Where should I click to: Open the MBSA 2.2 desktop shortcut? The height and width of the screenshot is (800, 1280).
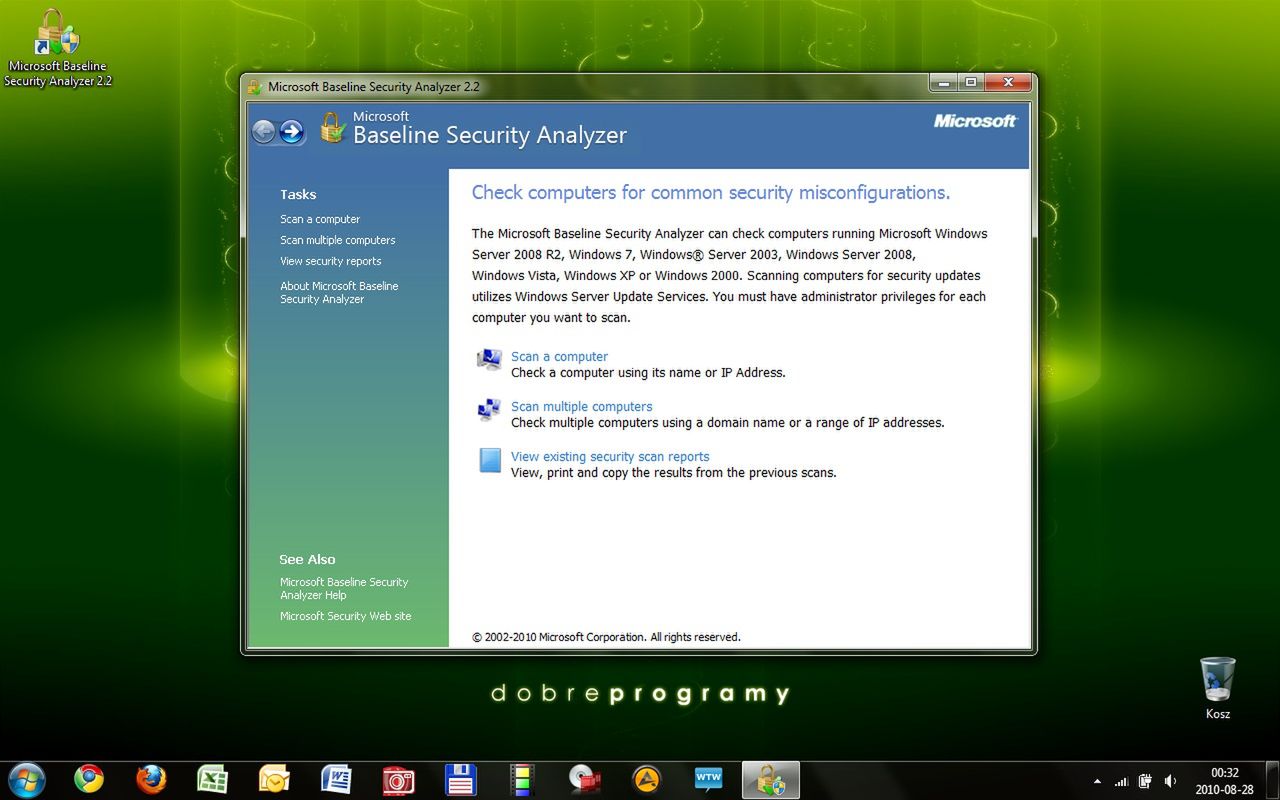tap(57, 48)
